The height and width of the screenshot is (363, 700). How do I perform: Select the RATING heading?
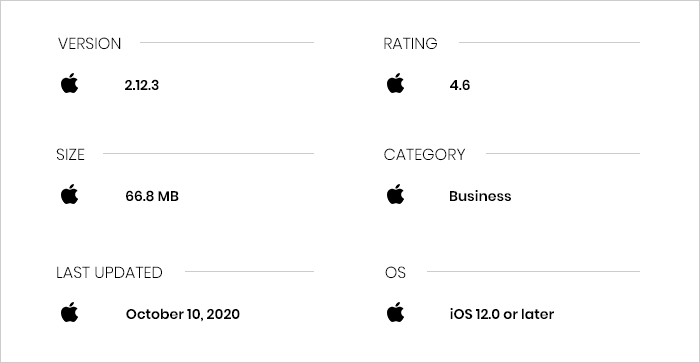pyautogui.click(x=410, y=44)
